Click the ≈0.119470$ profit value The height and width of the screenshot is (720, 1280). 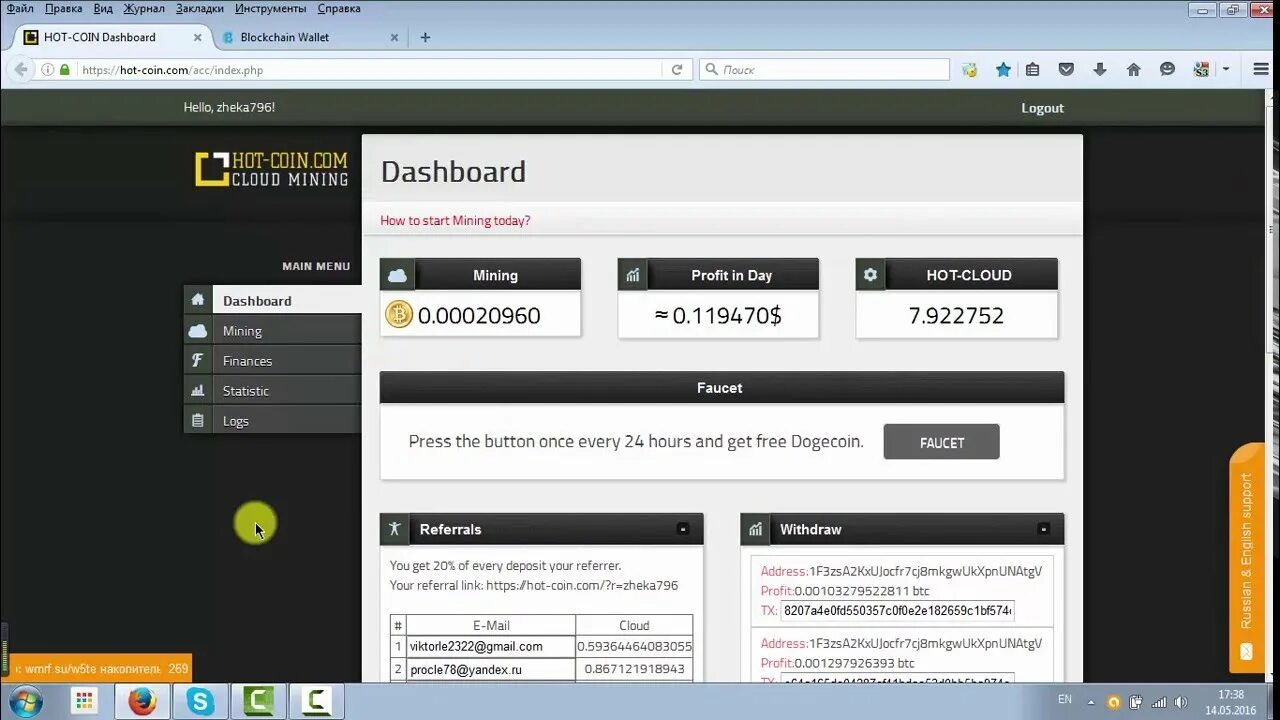(718, 316)
